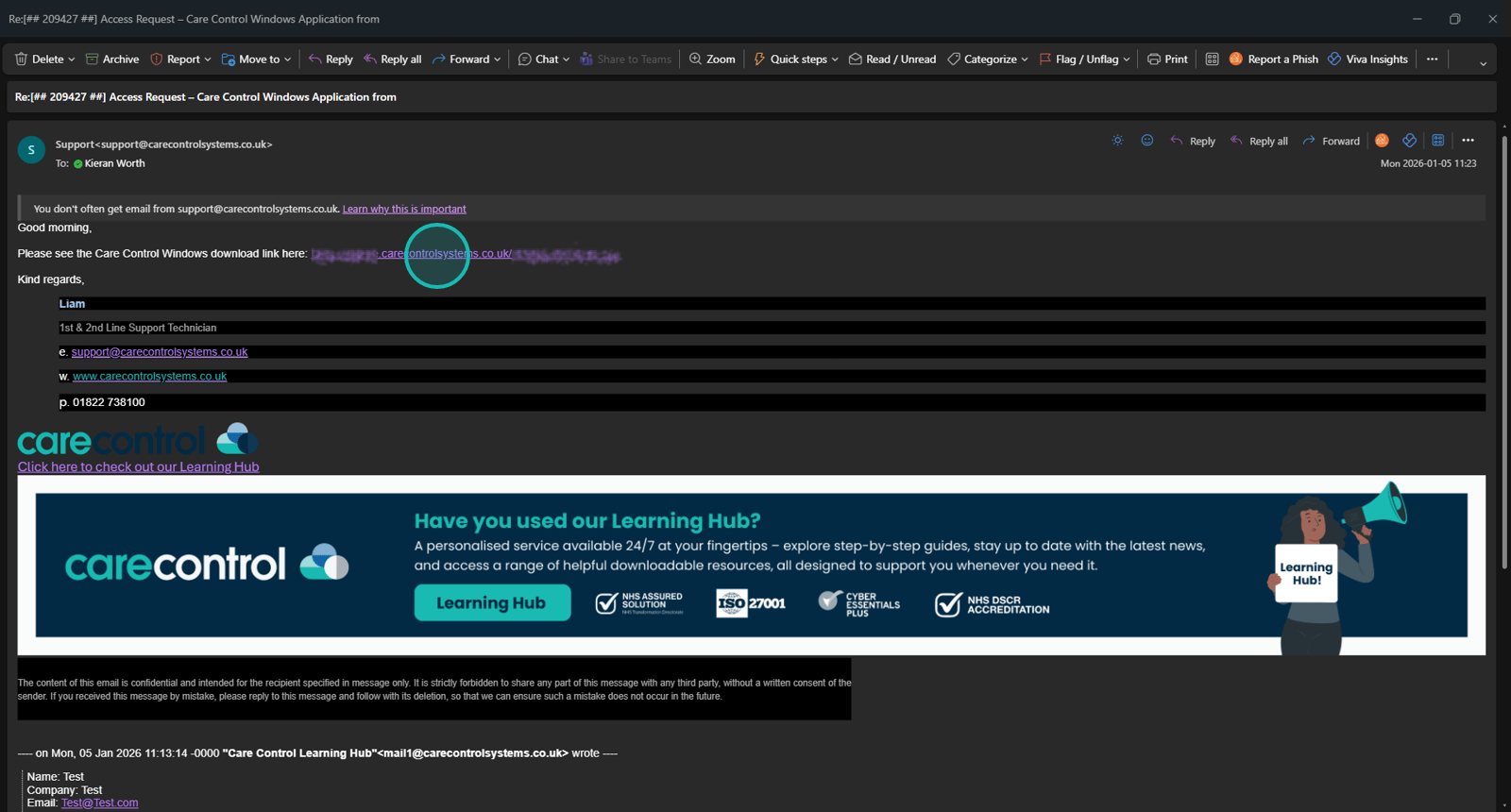
Task: Toggle Read / Unread status
Action: [892, 59]
